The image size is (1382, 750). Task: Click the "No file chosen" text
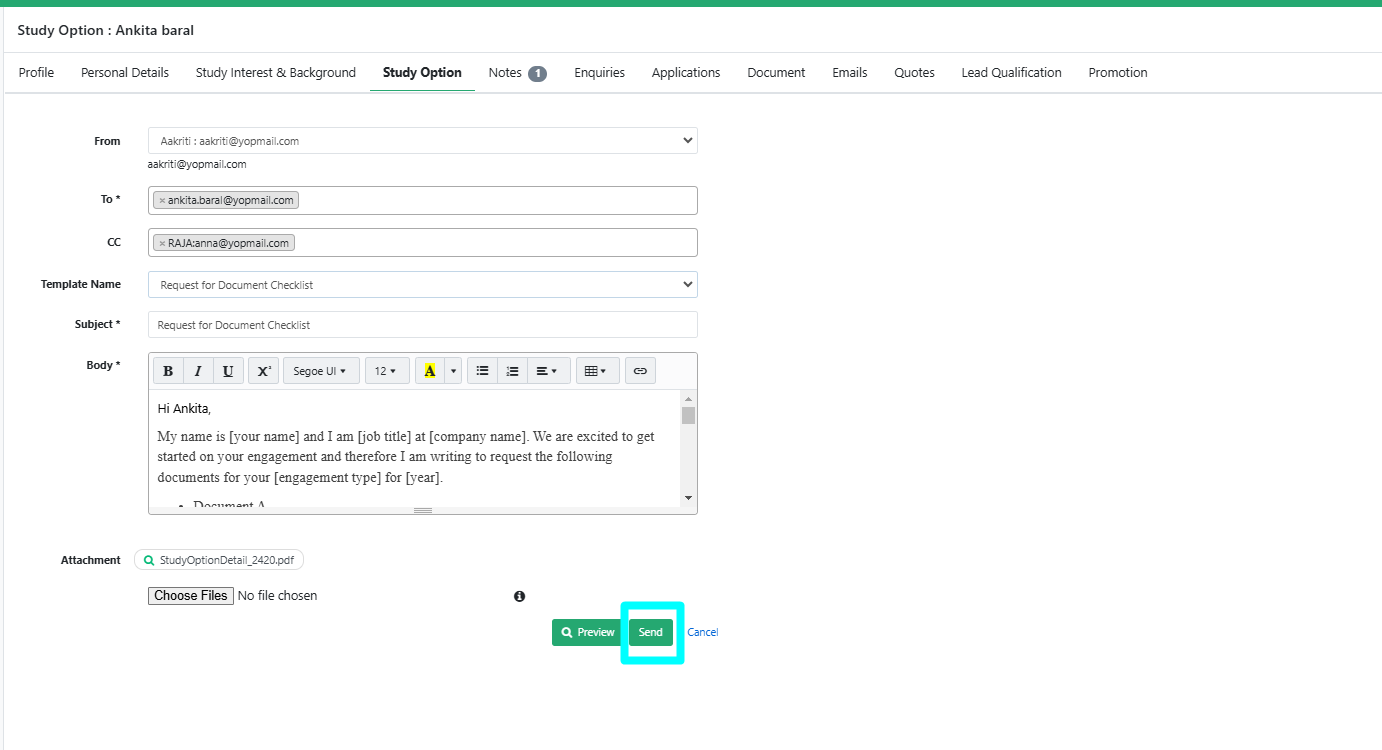[x=277, y=596]
